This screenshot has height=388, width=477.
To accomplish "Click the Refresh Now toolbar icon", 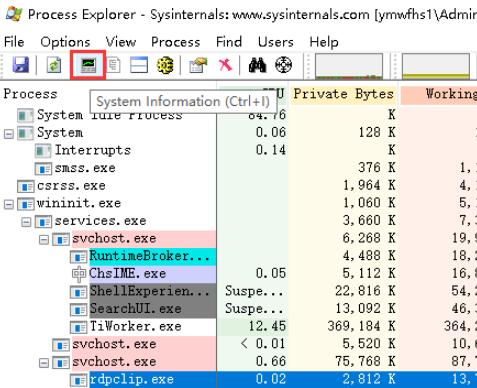I will click(54, 65).
